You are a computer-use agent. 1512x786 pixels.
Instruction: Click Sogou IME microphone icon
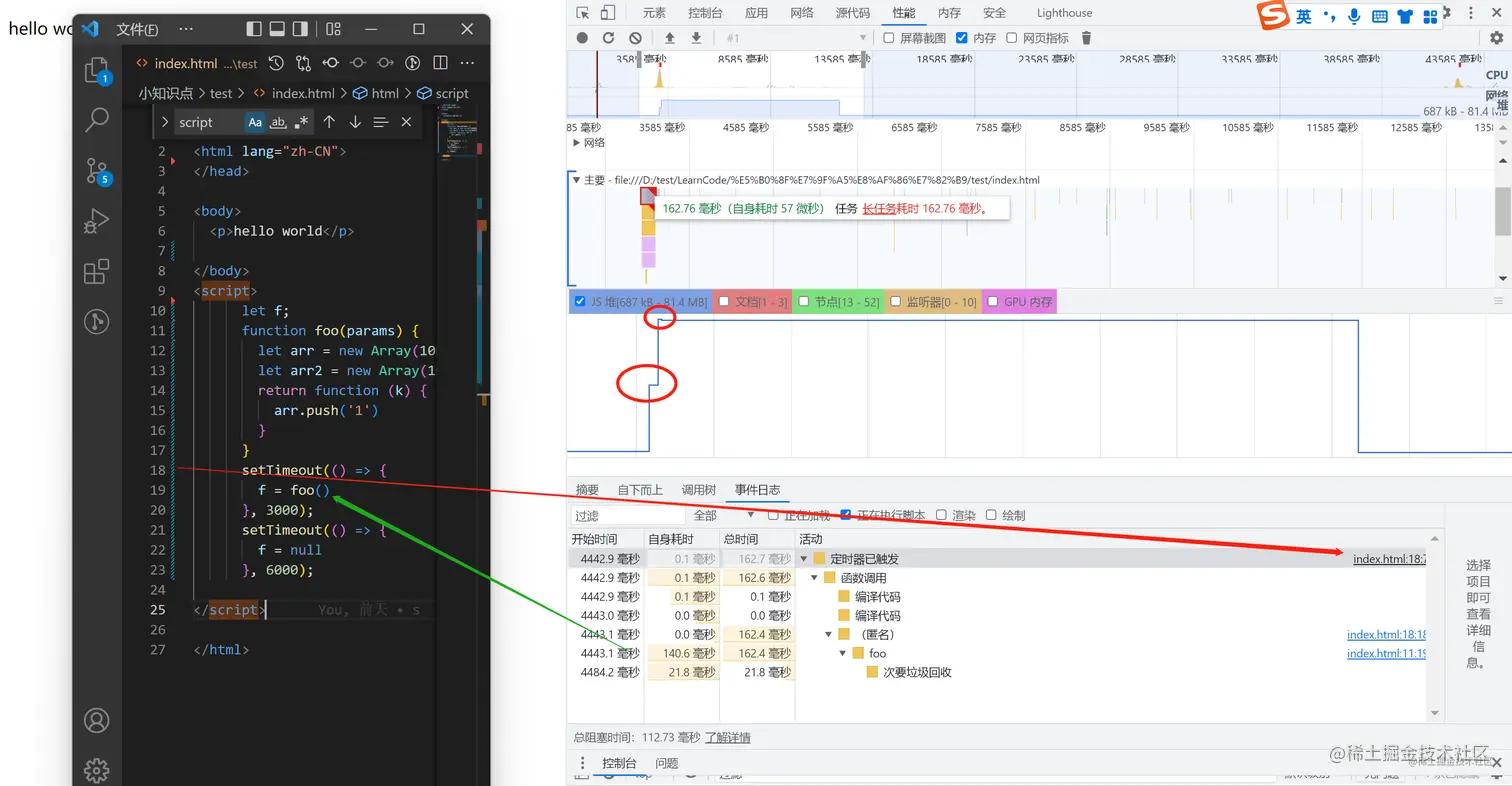tap(1355, 16)
